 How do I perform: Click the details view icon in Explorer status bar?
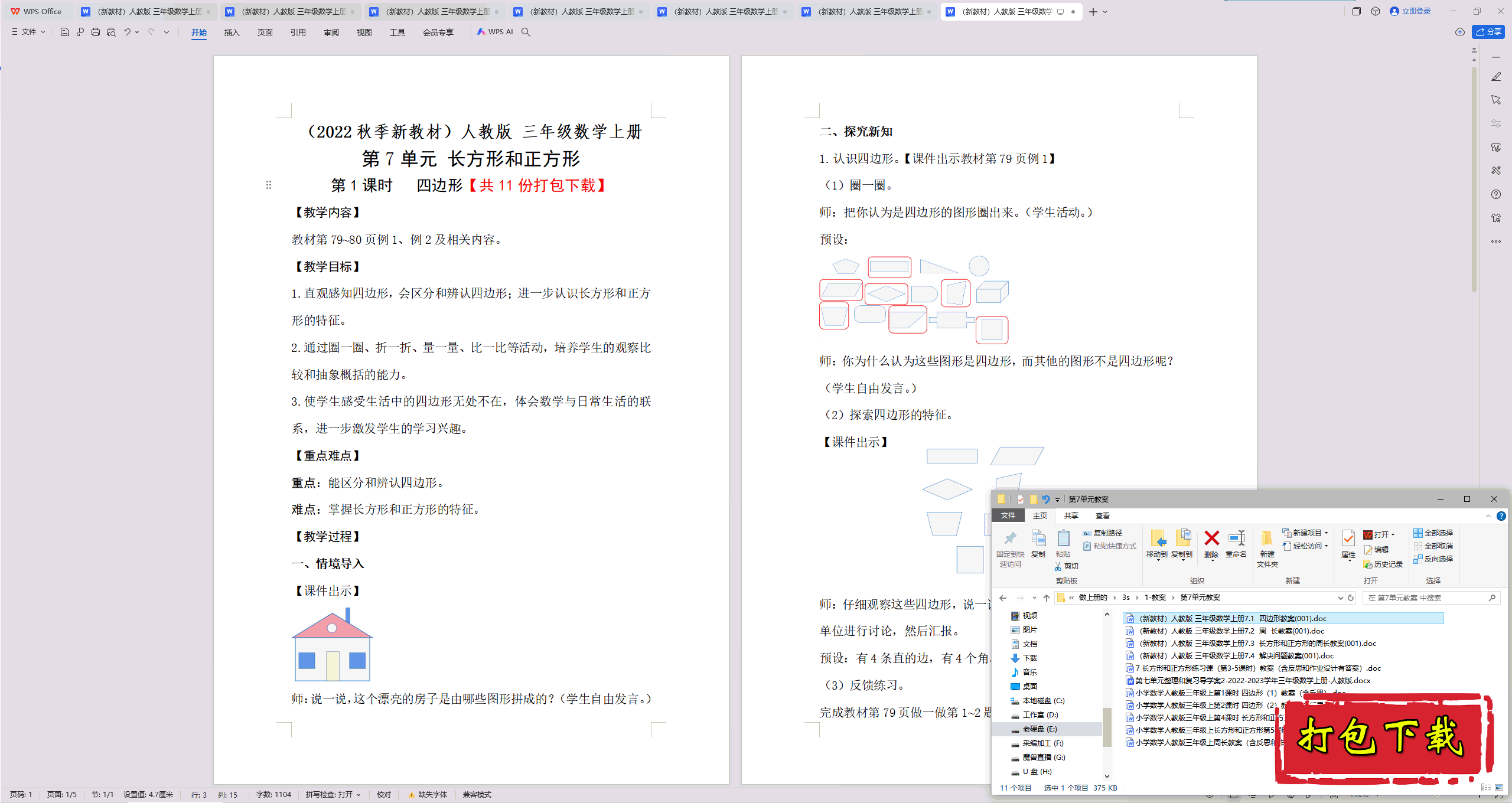tap(1486, 788)
